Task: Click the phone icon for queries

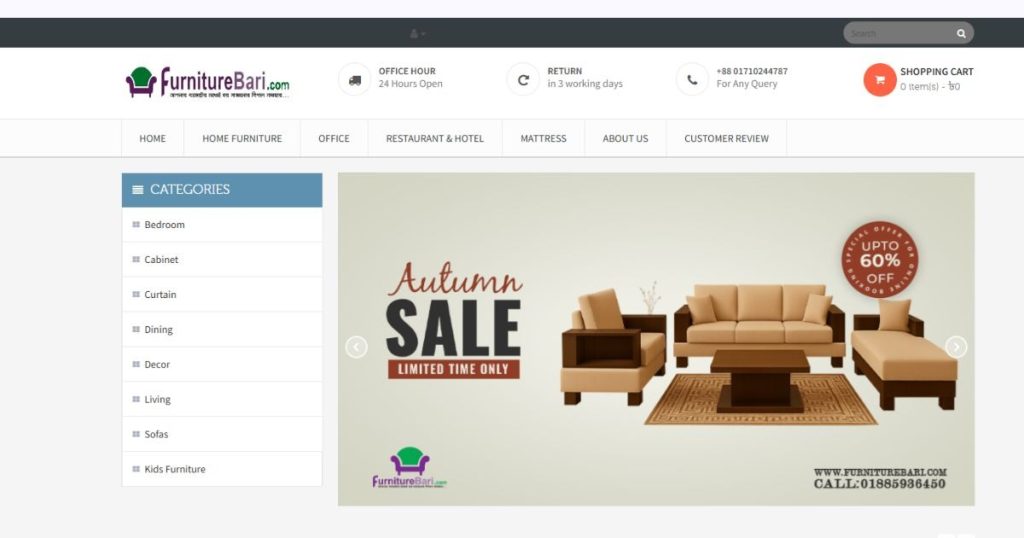Action: coord(692,80)
